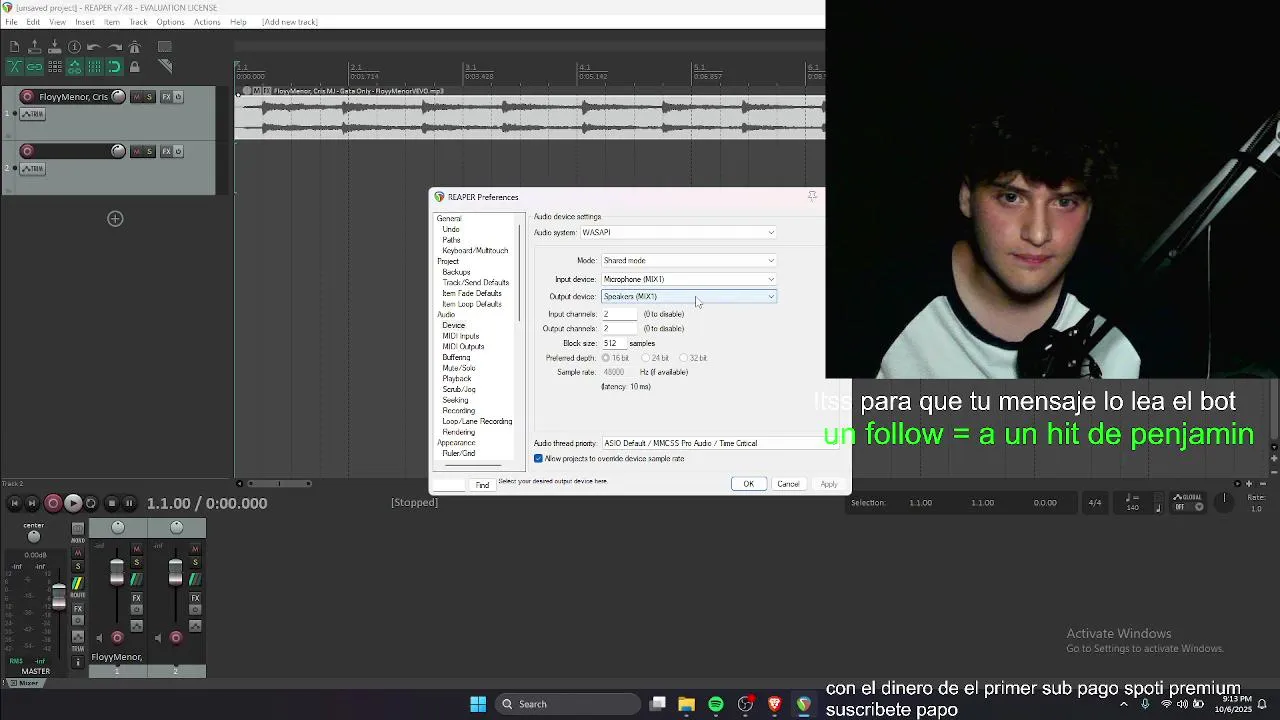The width and height of the screenshot is (1280, 720).
Task: Toggle grid lines toolbar icon
Action: [x=94, y=67]
